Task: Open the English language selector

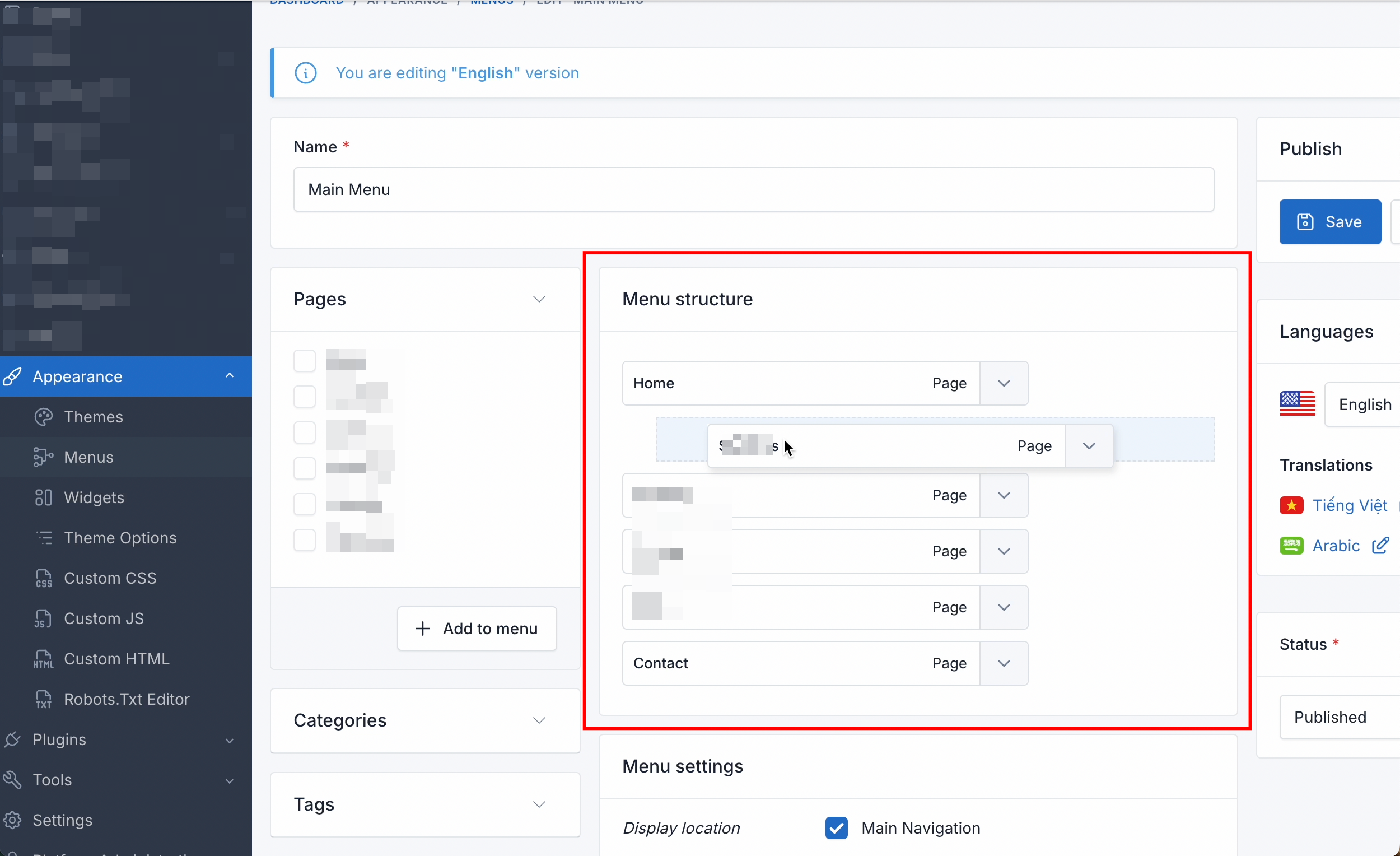Action: point(1362,404)
